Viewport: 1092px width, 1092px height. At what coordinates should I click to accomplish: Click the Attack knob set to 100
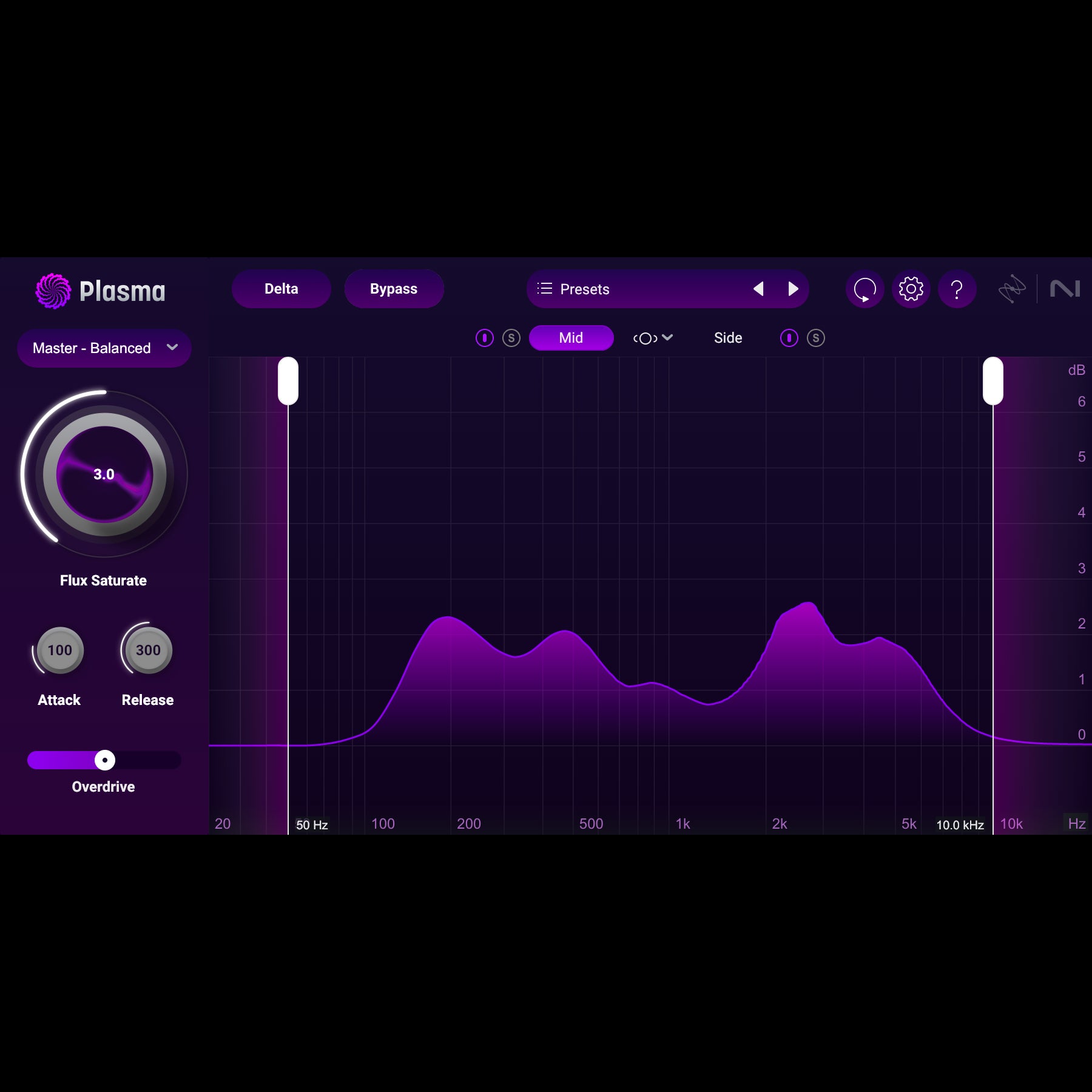[60, 650]
